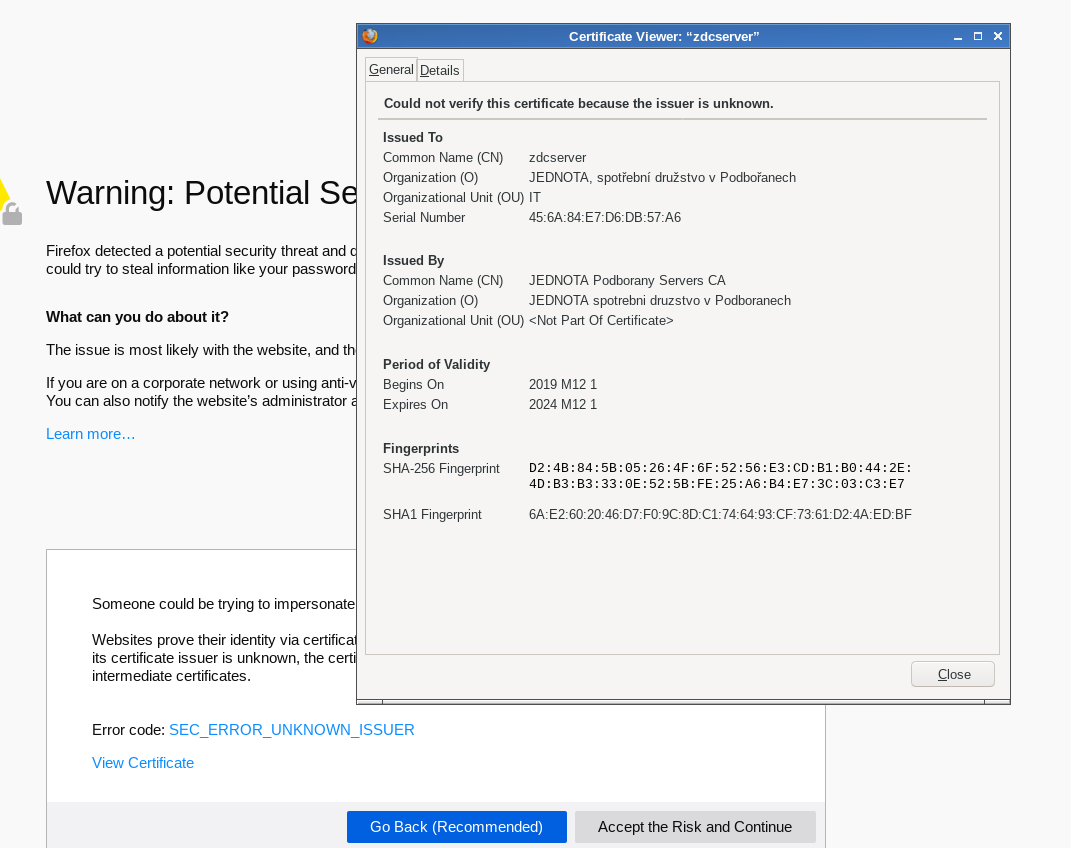Image resolution: width=1071 pixels, height=848 pixels.
Task: Click the Serial Number label
Action: point(423,217)
